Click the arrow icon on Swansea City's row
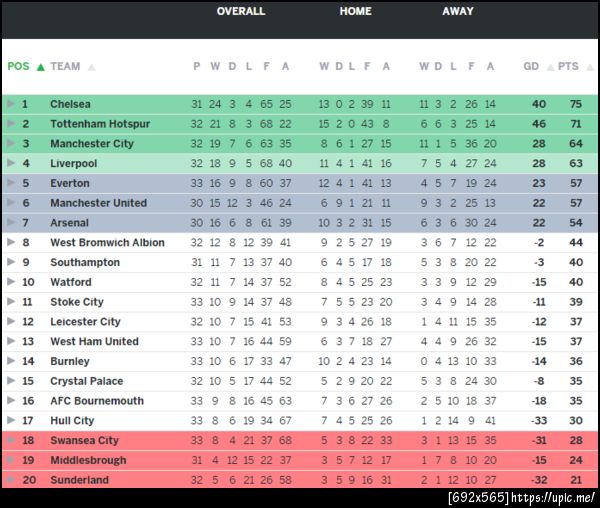Viewport: 600px width, 508px height. pos(11,440)
